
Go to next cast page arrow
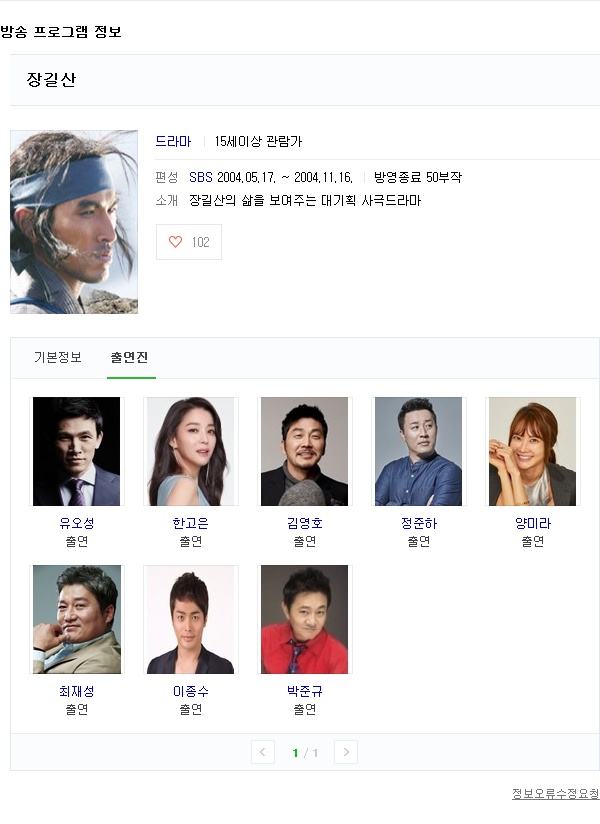346,752
